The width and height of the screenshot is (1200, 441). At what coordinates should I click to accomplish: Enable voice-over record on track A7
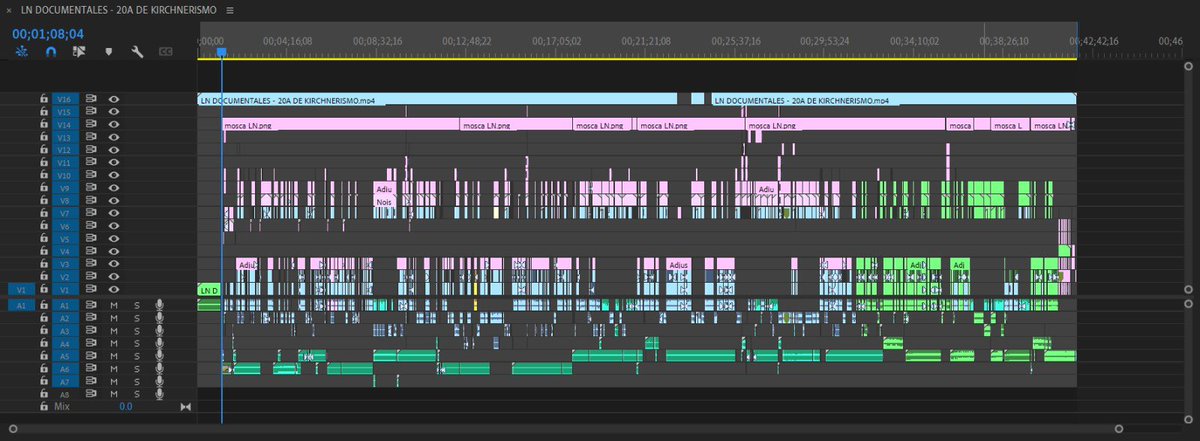[x=158, y=382]
